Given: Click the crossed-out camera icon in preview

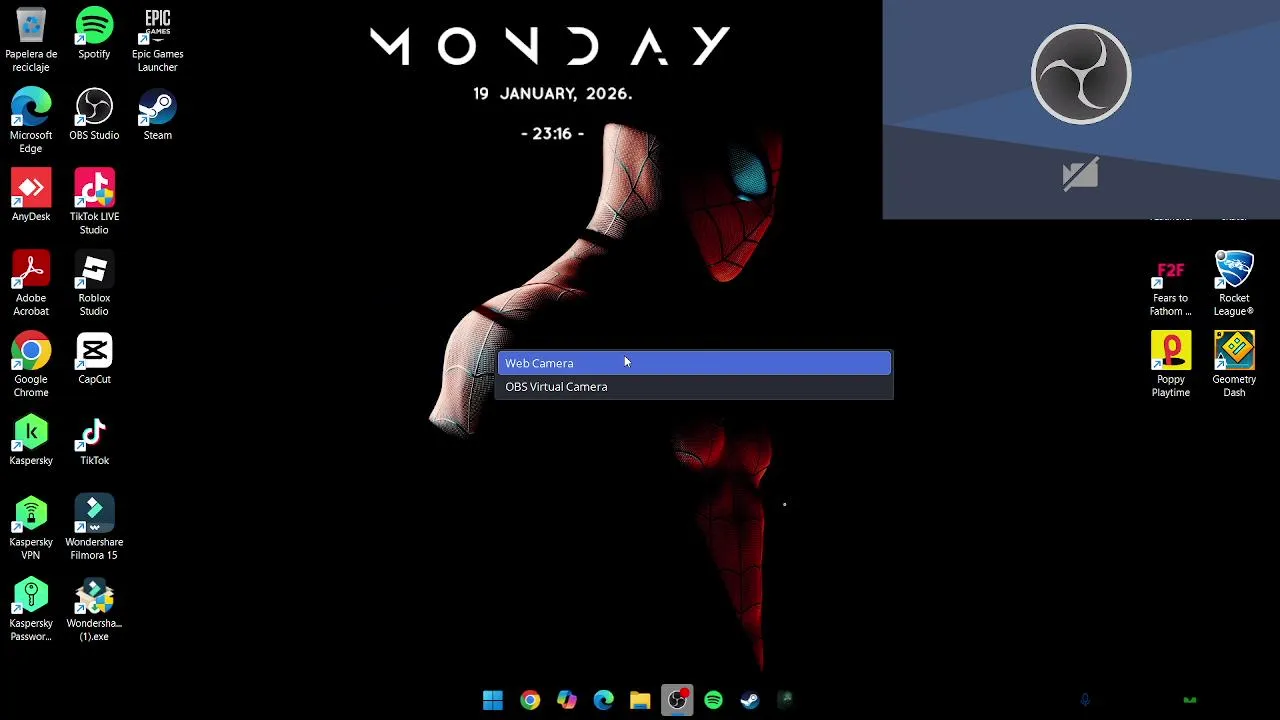Looking at the screenshot, I should pos(1080,175).
